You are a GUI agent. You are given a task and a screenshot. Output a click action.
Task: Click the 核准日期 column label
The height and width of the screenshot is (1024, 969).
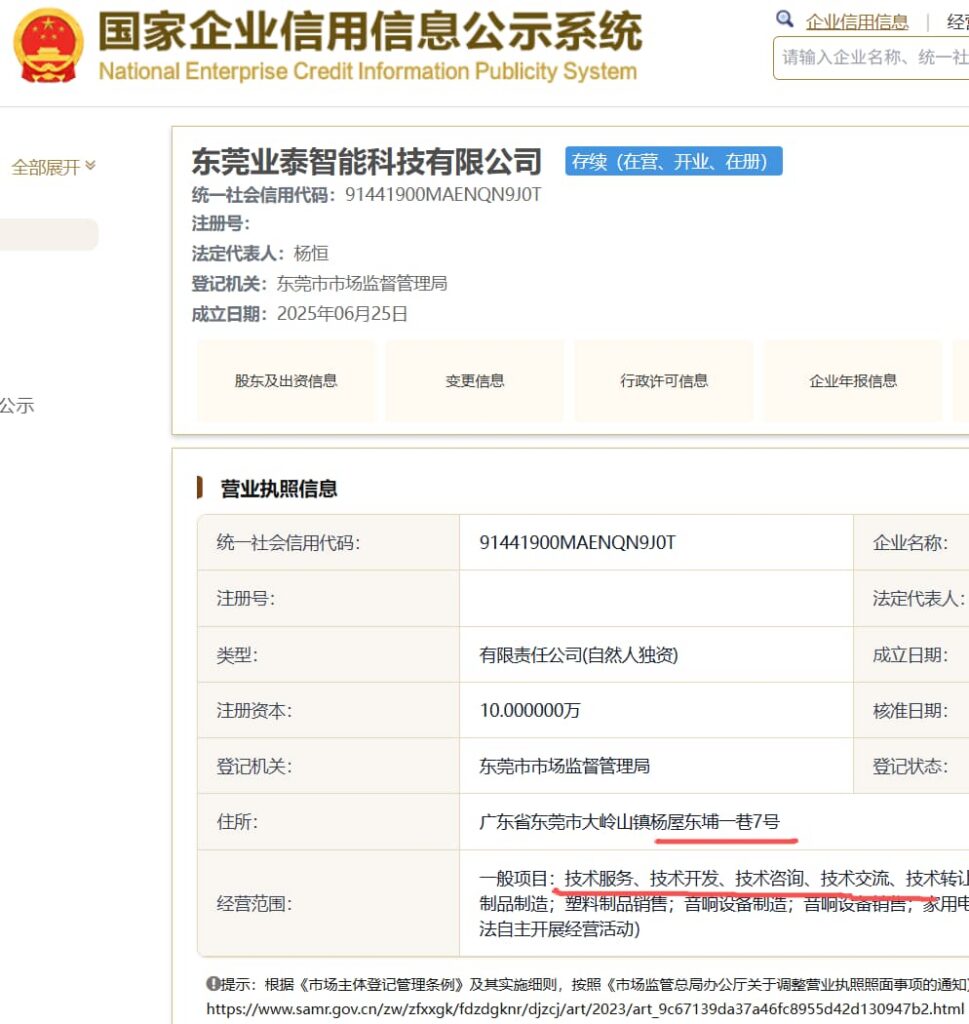pos(910,710)
